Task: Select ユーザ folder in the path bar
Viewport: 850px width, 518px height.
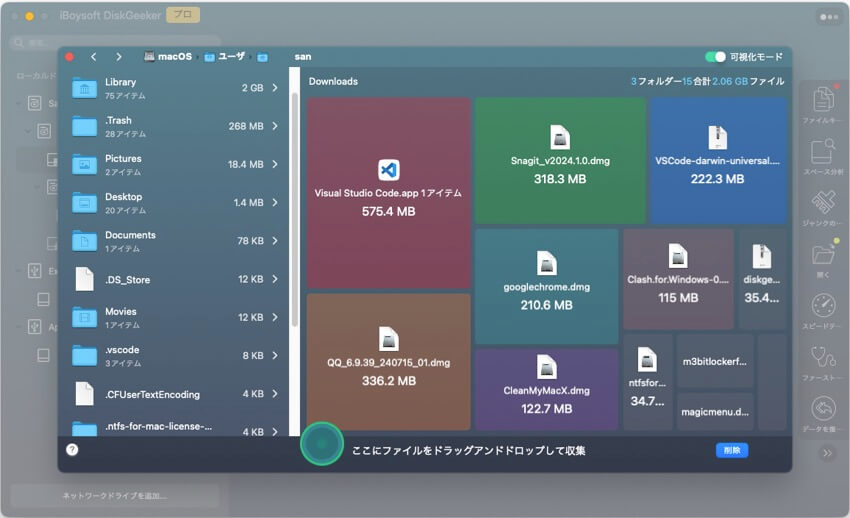Action: pos(224,57)
